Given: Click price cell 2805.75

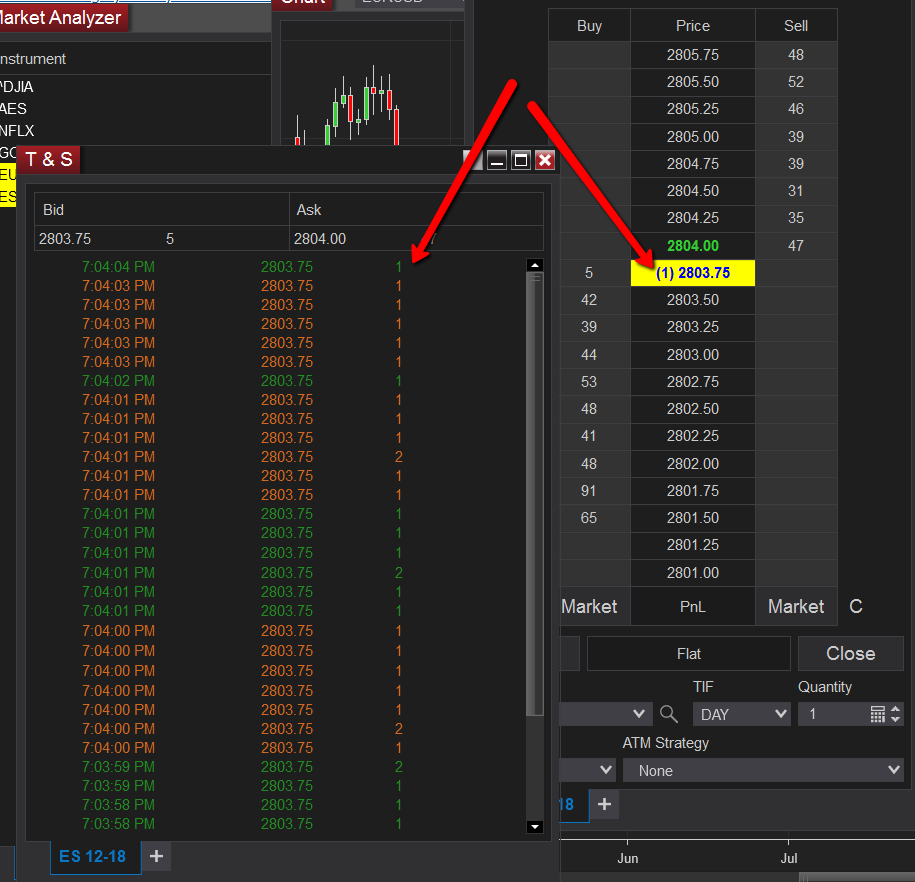Looking at the screenshot, I should coord(693,55).
